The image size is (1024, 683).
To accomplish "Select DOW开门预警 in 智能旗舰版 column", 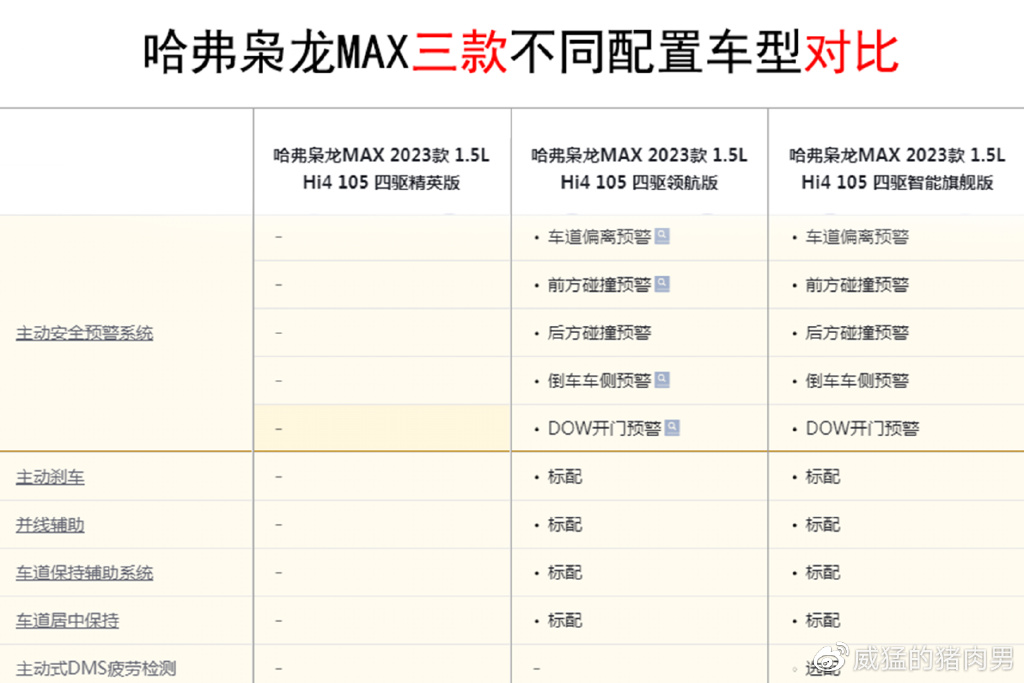I will 862,428.
